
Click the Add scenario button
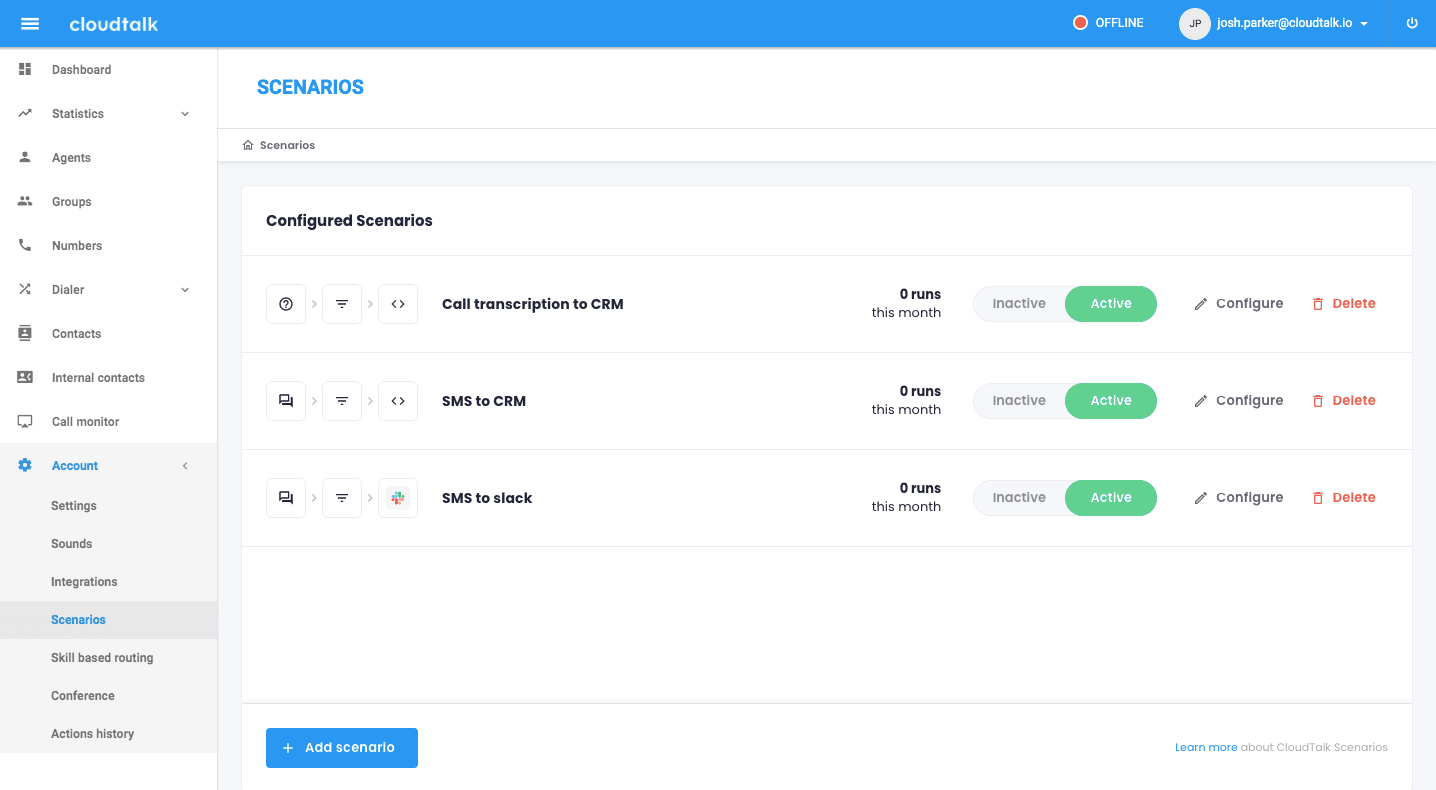(341, 747)
